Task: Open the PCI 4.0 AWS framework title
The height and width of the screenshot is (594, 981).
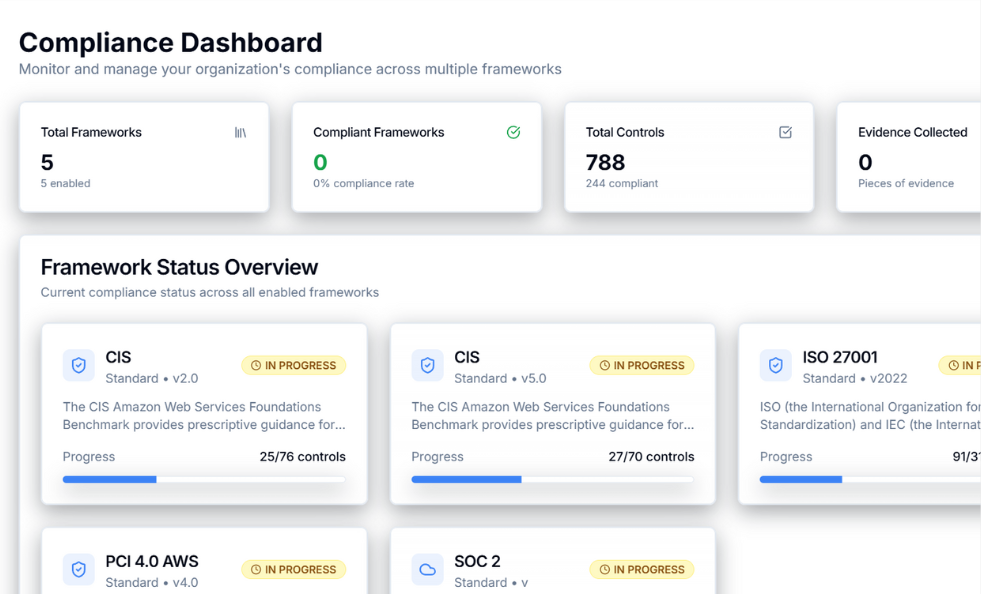Action: pos(152,561)
